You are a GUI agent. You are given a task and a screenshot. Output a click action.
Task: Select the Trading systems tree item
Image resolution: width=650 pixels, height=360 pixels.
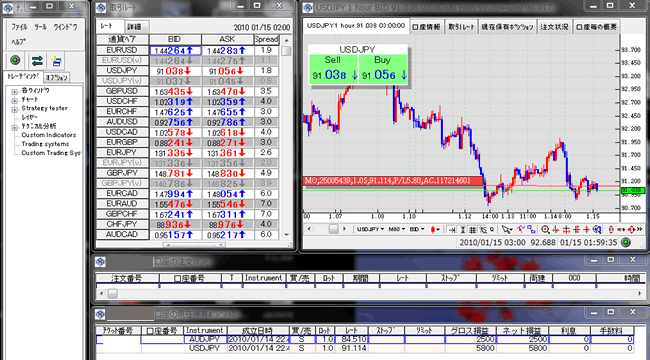(x=45, y=144)
